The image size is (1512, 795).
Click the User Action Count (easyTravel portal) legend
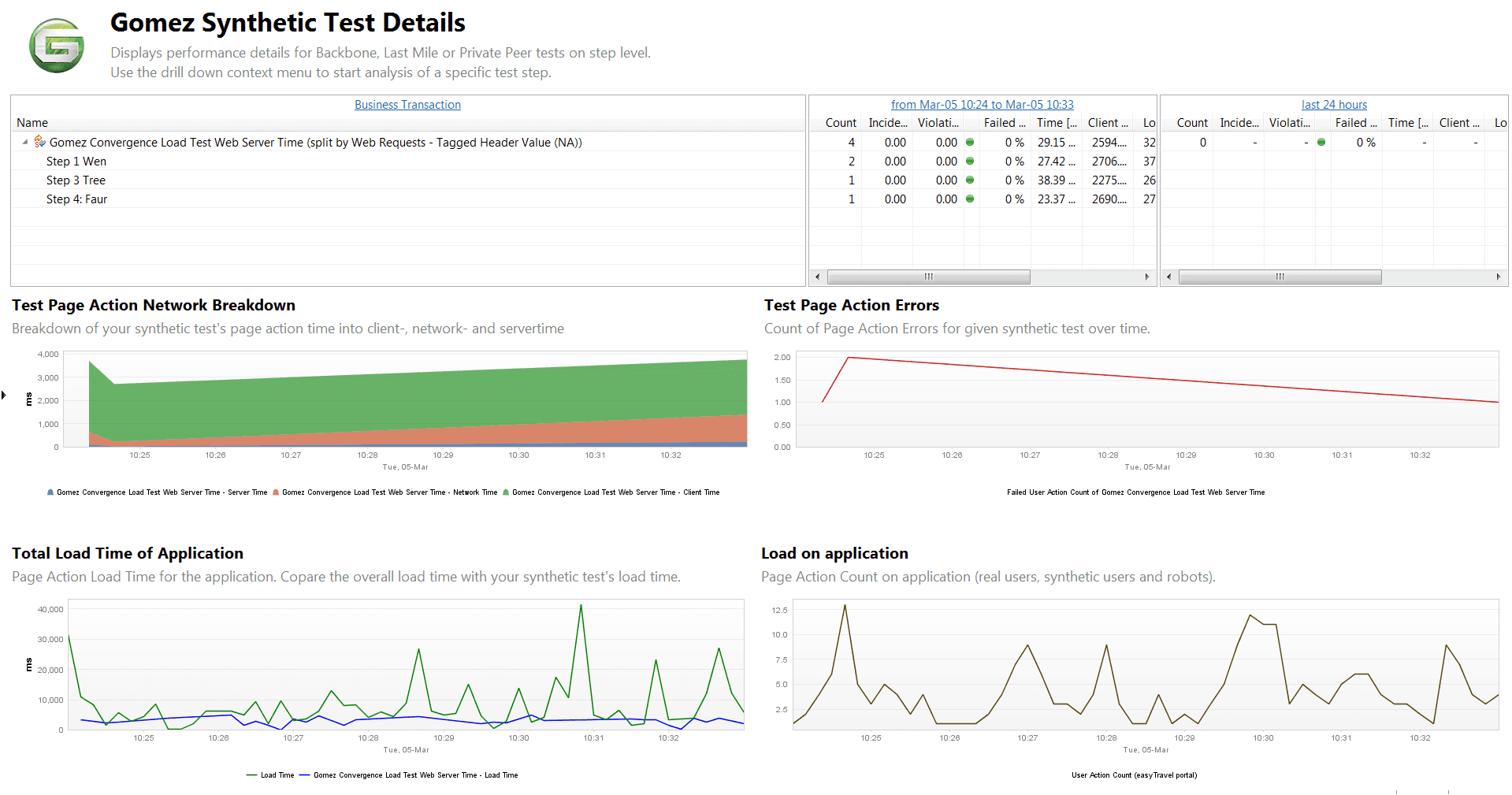coord(1134,775)
